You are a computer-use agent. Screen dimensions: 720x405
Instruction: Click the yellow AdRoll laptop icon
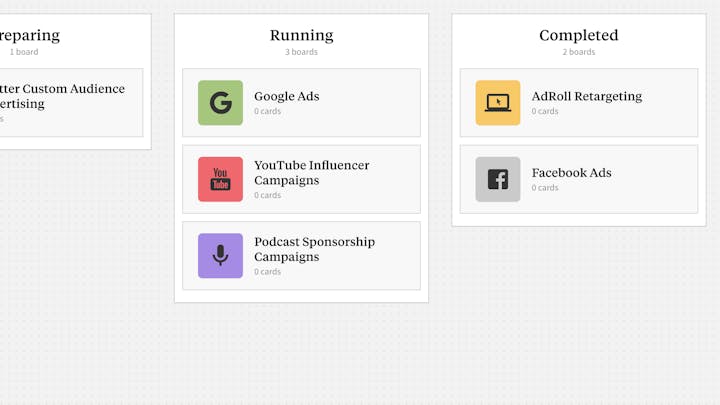[498, 103]
